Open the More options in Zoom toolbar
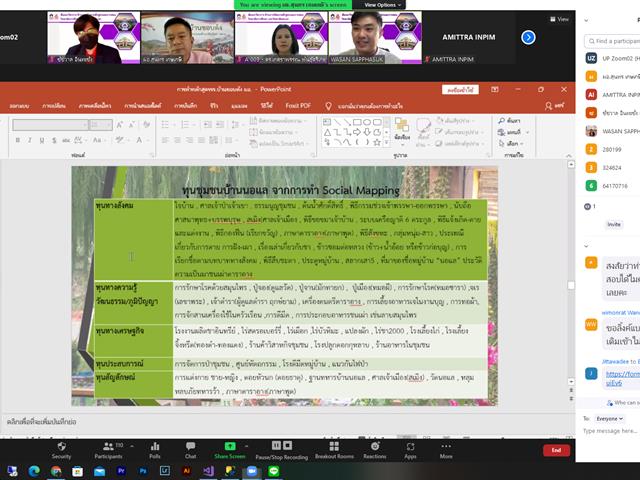The width and height of the screenshot is (640, 480). pyautogui.click(x=446, y=450)
